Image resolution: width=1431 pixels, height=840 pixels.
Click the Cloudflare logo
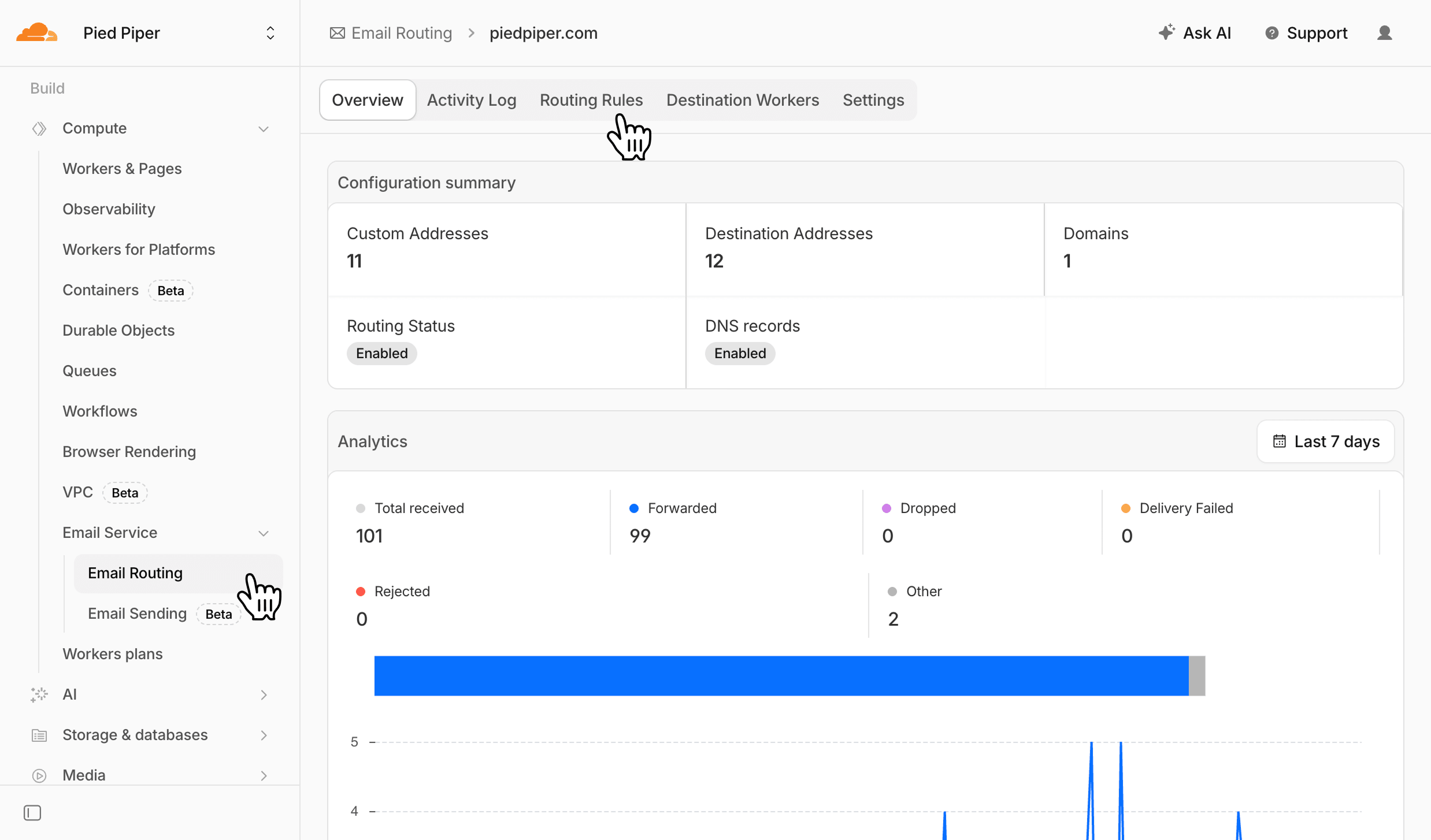click(x=36, y=32)
